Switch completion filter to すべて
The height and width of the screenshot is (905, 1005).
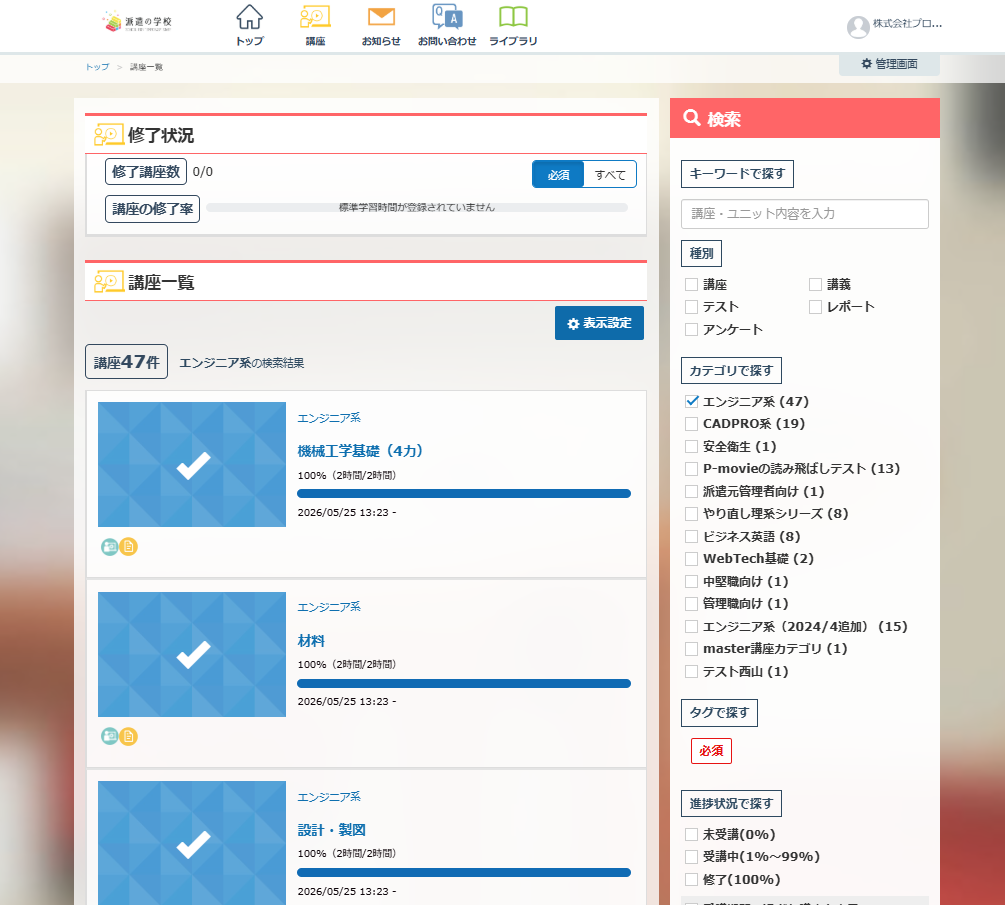pyautogui.click(x=610, y=174)
